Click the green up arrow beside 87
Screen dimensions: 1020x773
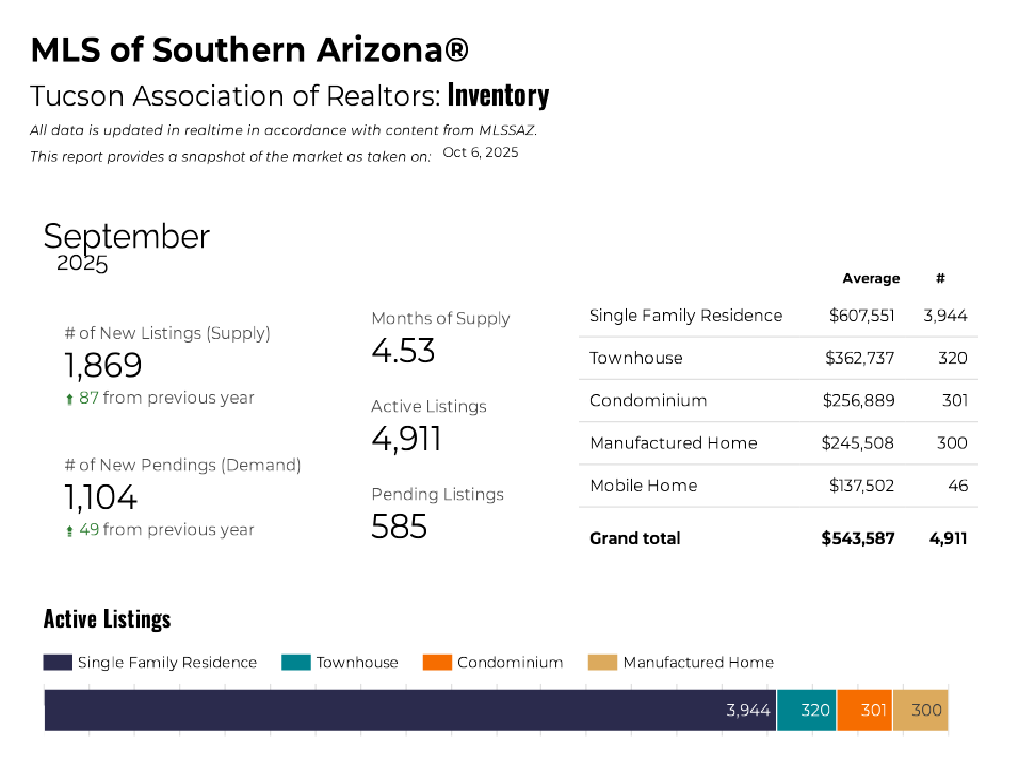coord(69,399)
